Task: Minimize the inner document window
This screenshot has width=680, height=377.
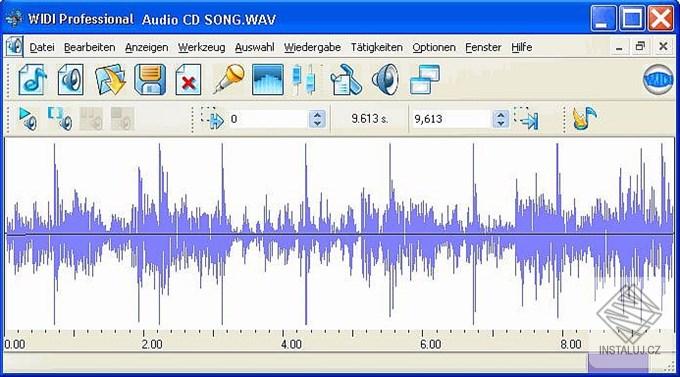Action: click(x=619, y=47)
